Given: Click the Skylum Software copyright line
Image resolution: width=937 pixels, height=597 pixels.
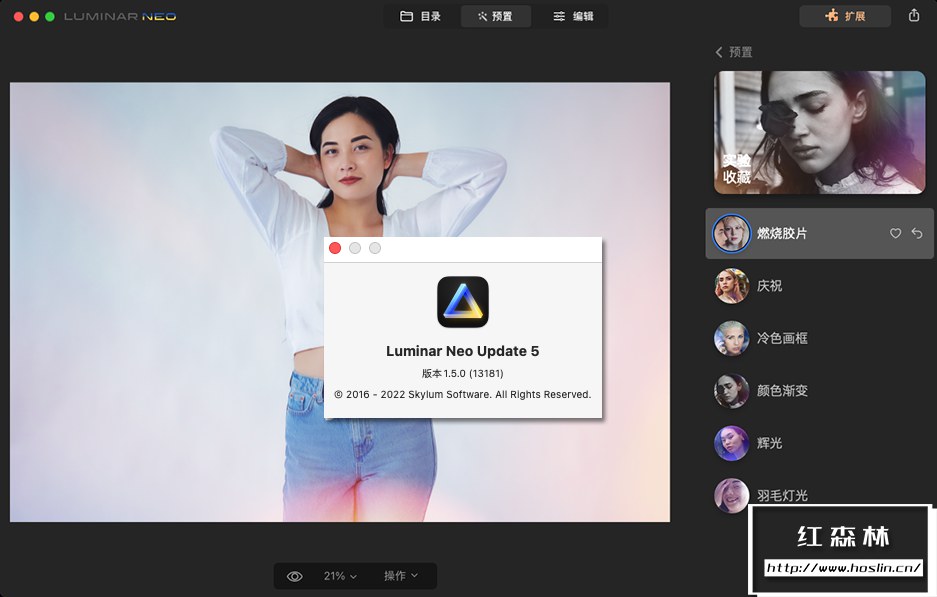Looking at the screenshot, I should 463,394.
